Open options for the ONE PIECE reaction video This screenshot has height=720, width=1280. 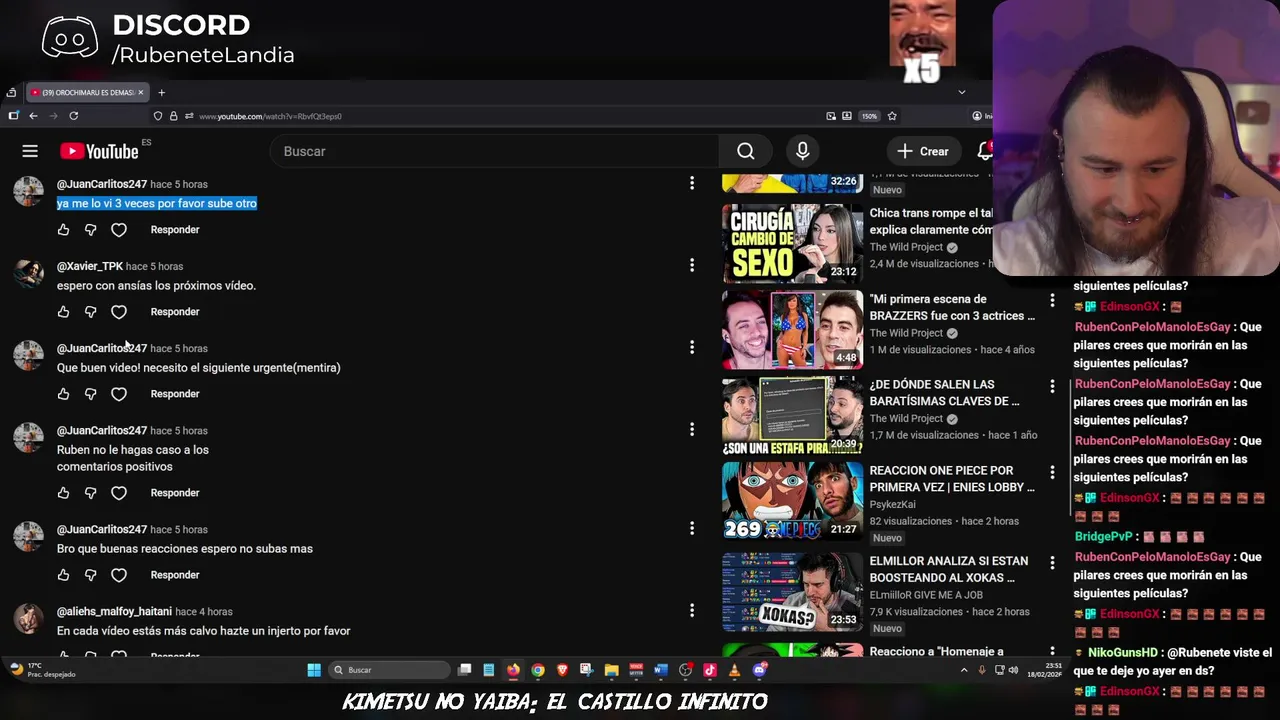tap(1052, 471)
